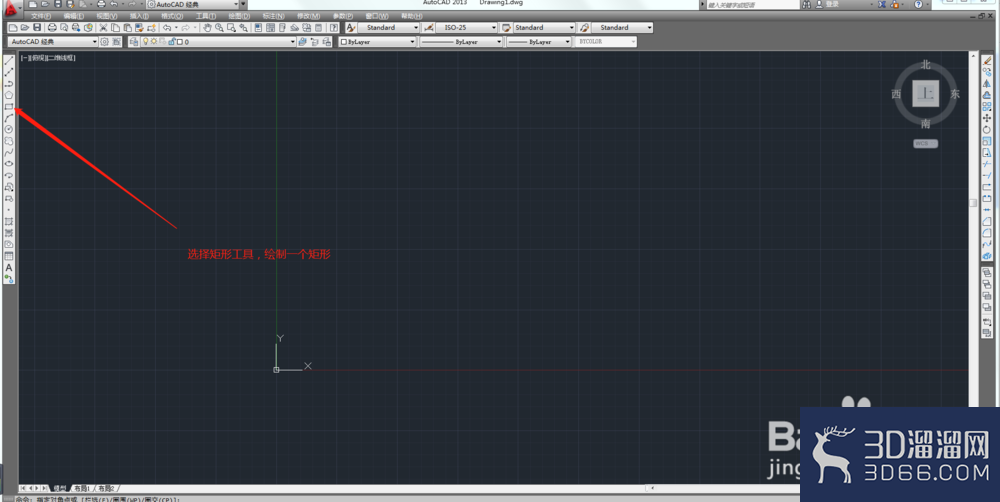Select the Construction Line tool

click(x=9, y=72)
